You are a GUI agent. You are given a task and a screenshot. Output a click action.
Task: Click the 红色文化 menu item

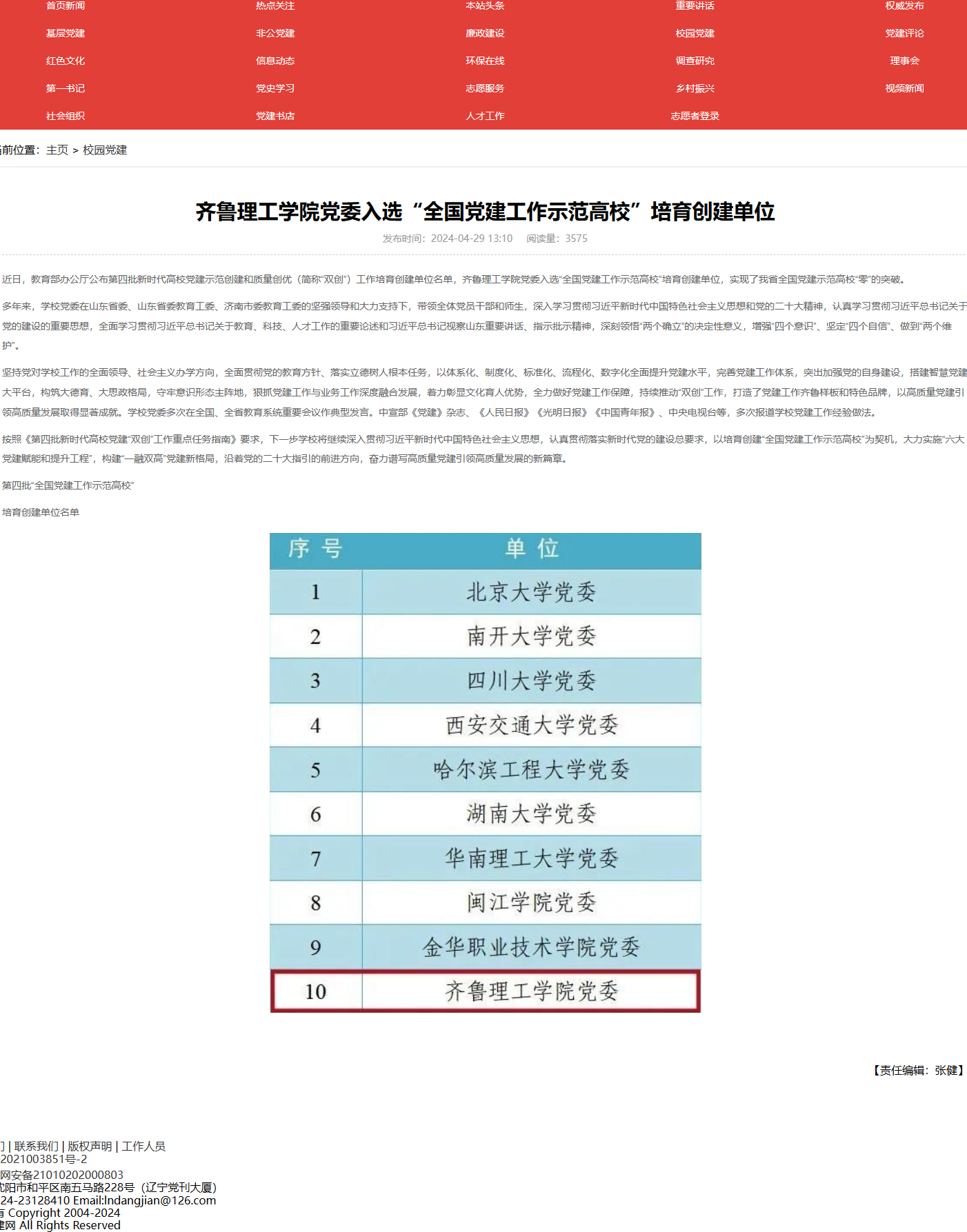pyautogui.click(x=66, y=61)
